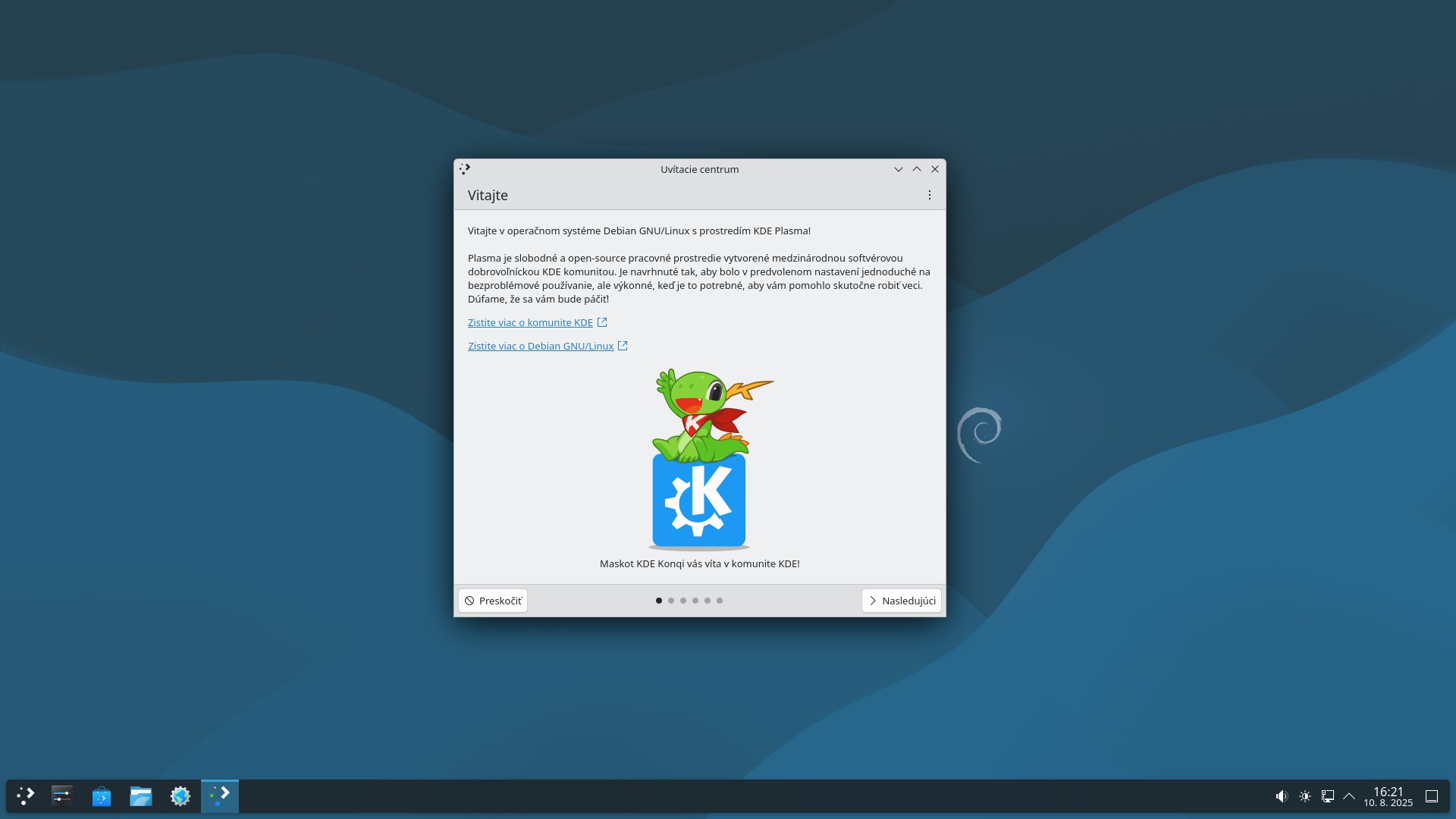Jump to the second page indicator dot
Image resolution: width=1456 pixels, height=819 pixels.
[671, 601]
